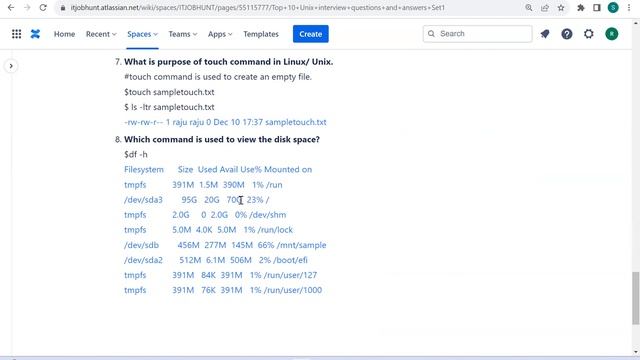Click the zoom magnifier icon in the address bar

coord(529,8)
